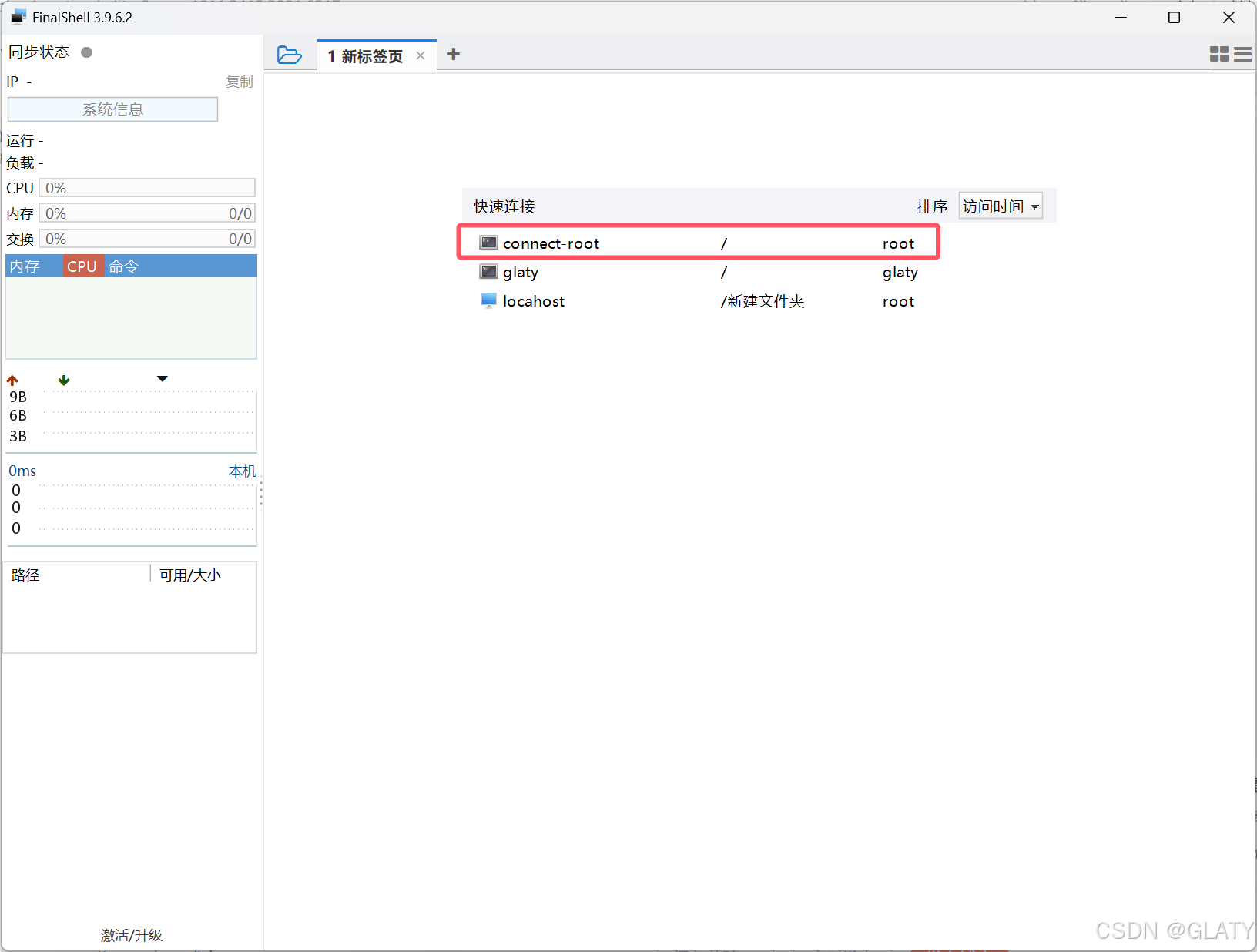Open the connect-root quick connection
1257x952 pixels.
tap(699, 243)
